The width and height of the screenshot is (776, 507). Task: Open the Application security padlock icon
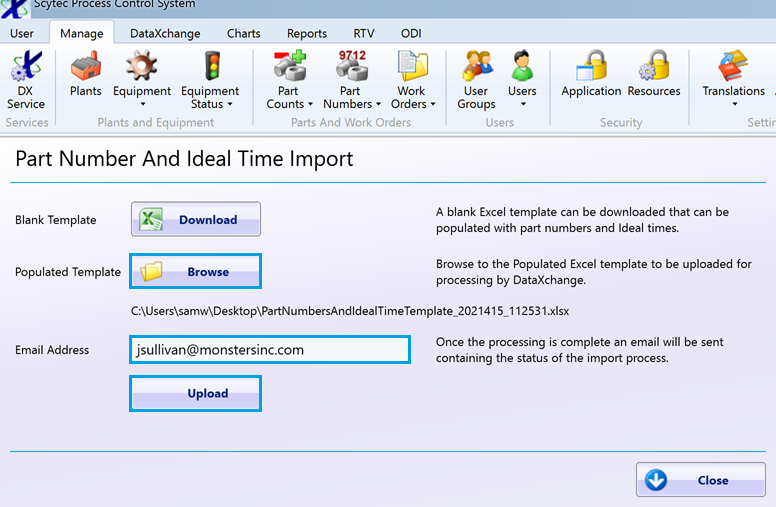591,66
